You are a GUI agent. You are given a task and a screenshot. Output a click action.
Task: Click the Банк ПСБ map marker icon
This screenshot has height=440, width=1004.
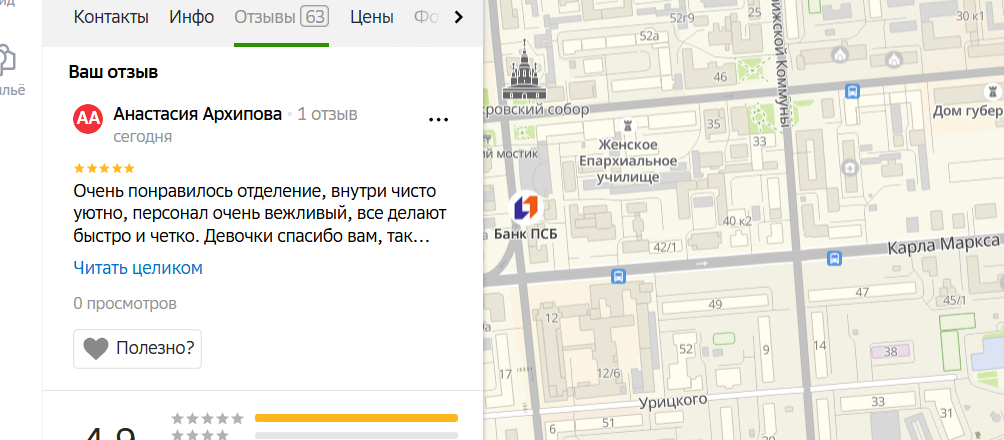526,208
